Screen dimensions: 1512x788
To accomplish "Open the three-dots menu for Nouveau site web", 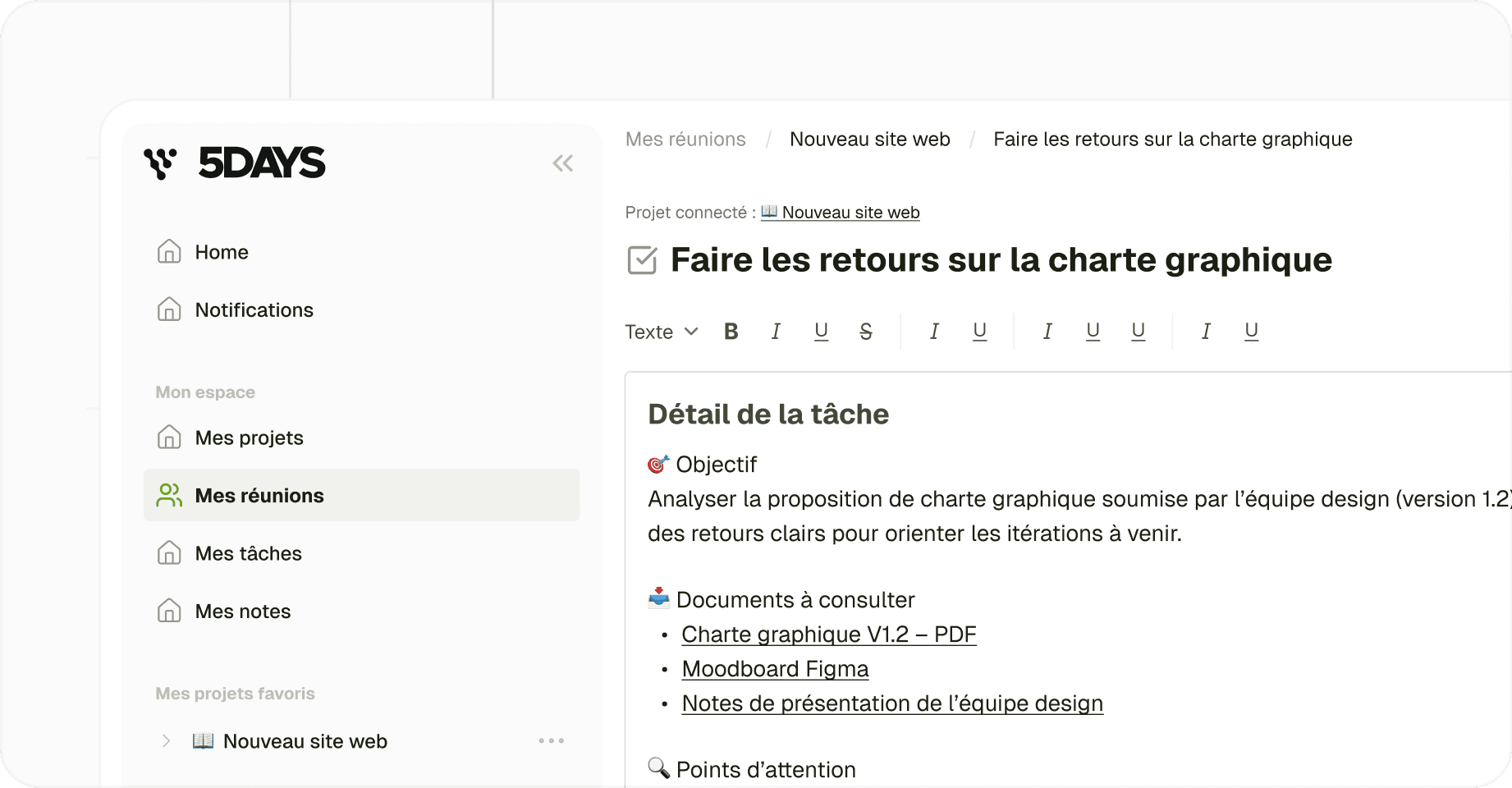I will click(551, 740).
